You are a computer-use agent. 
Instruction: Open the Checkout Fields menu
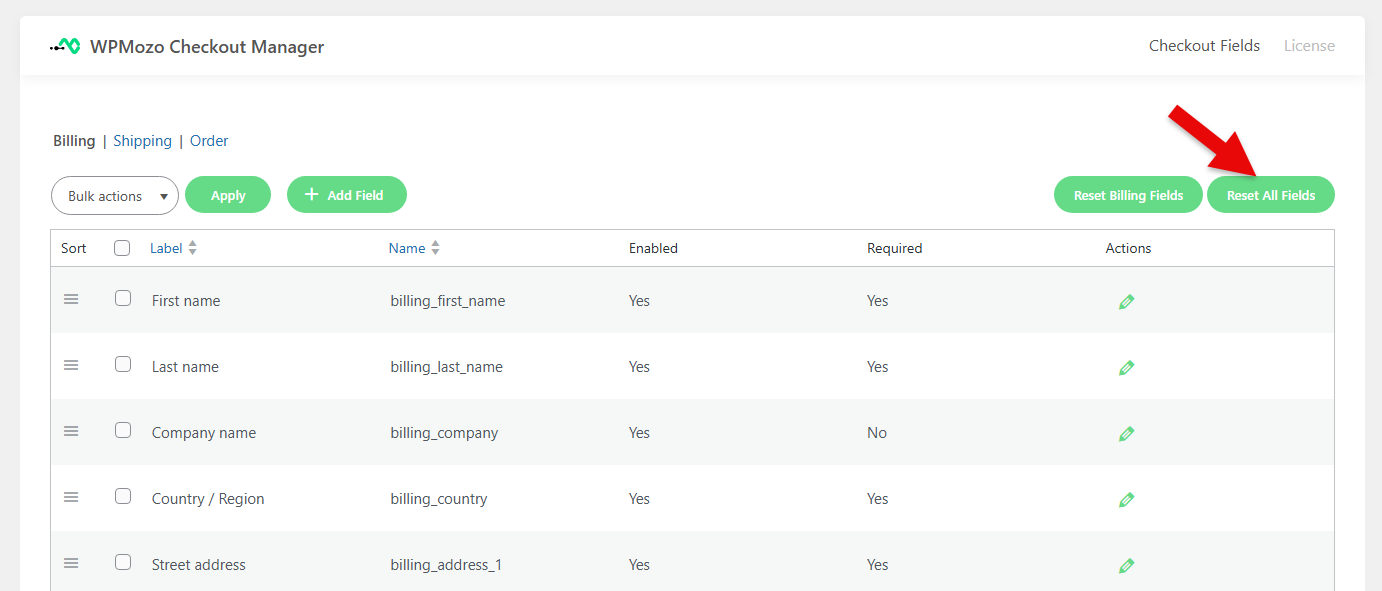coord(1204,46)
